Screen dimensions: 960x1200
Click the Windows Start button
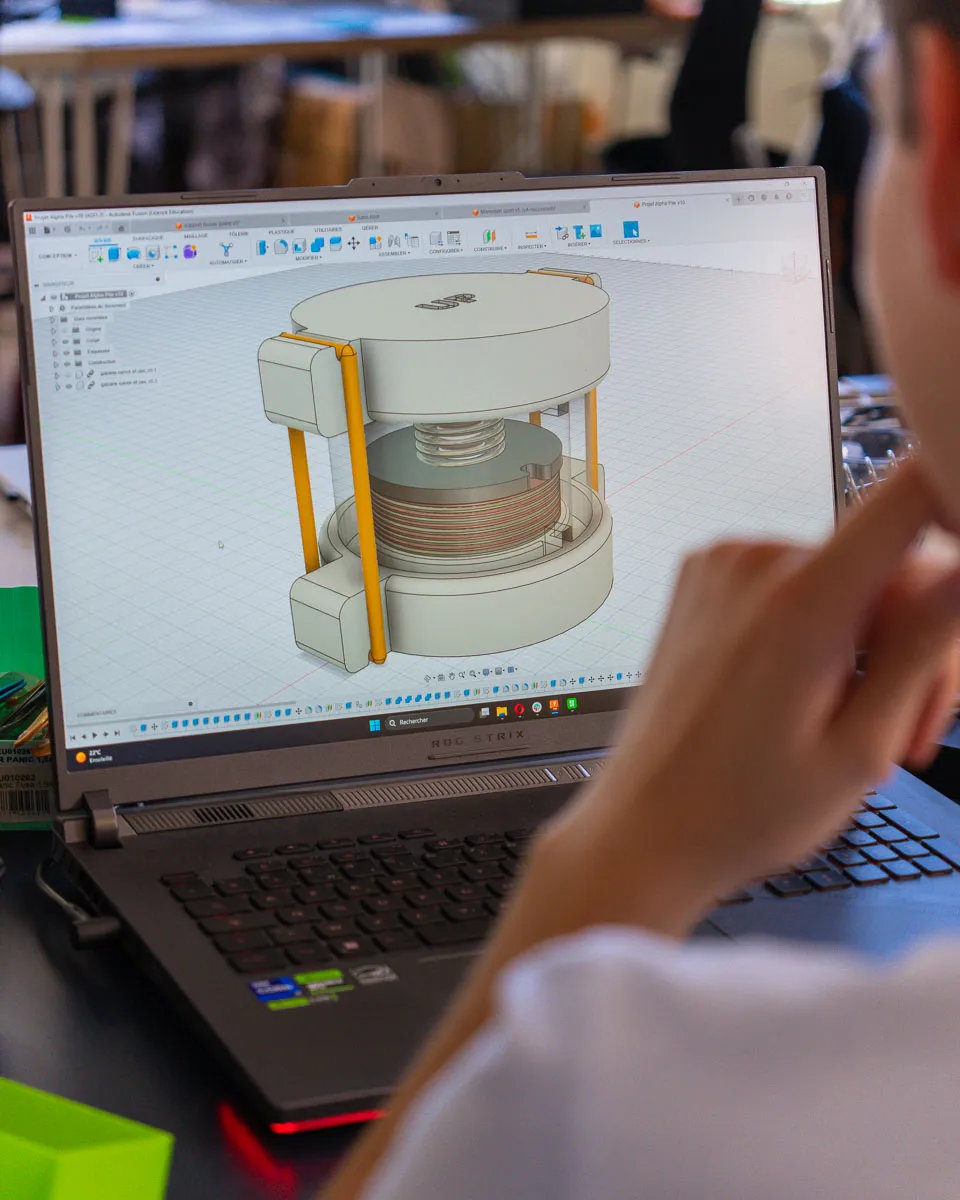(x=374, y=724)
